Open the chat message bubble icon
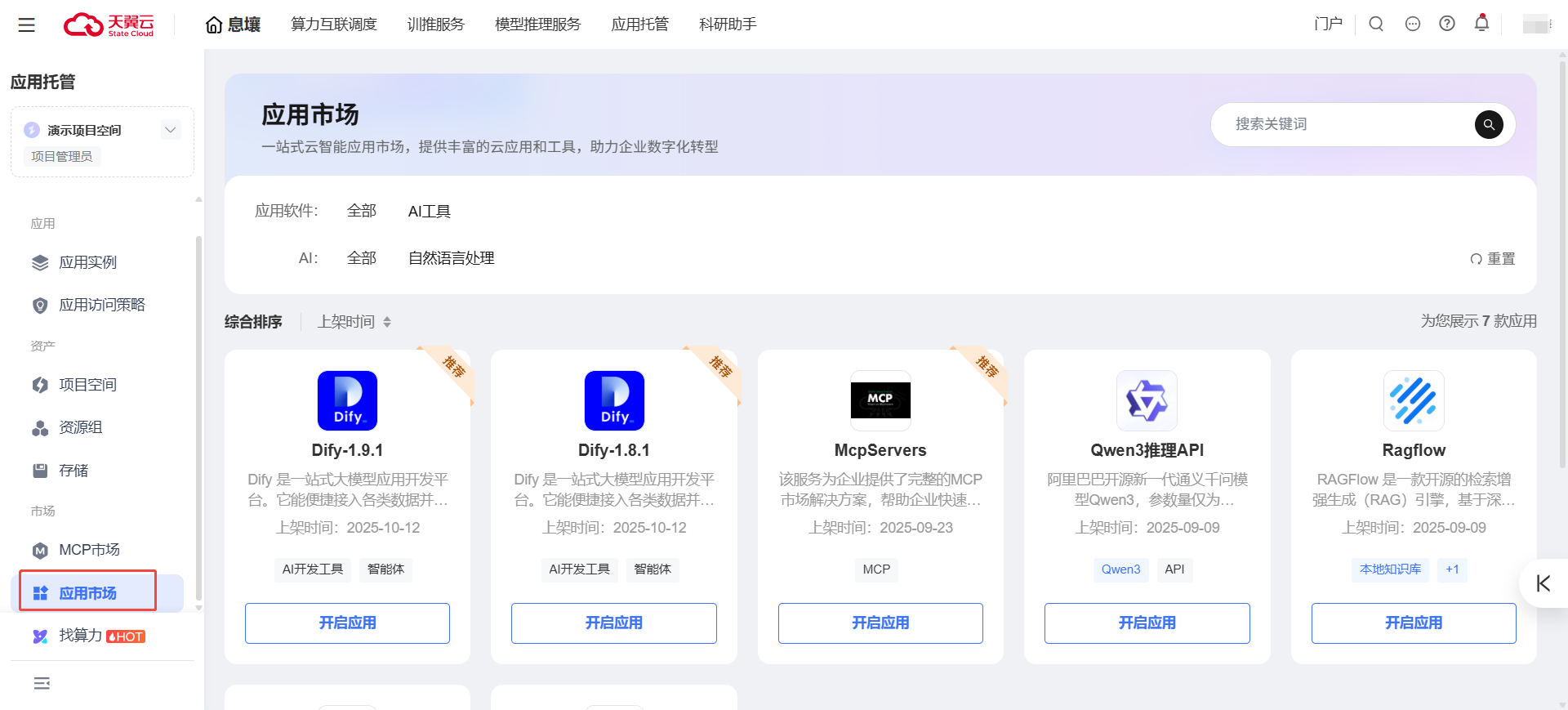 (1413, 24)
